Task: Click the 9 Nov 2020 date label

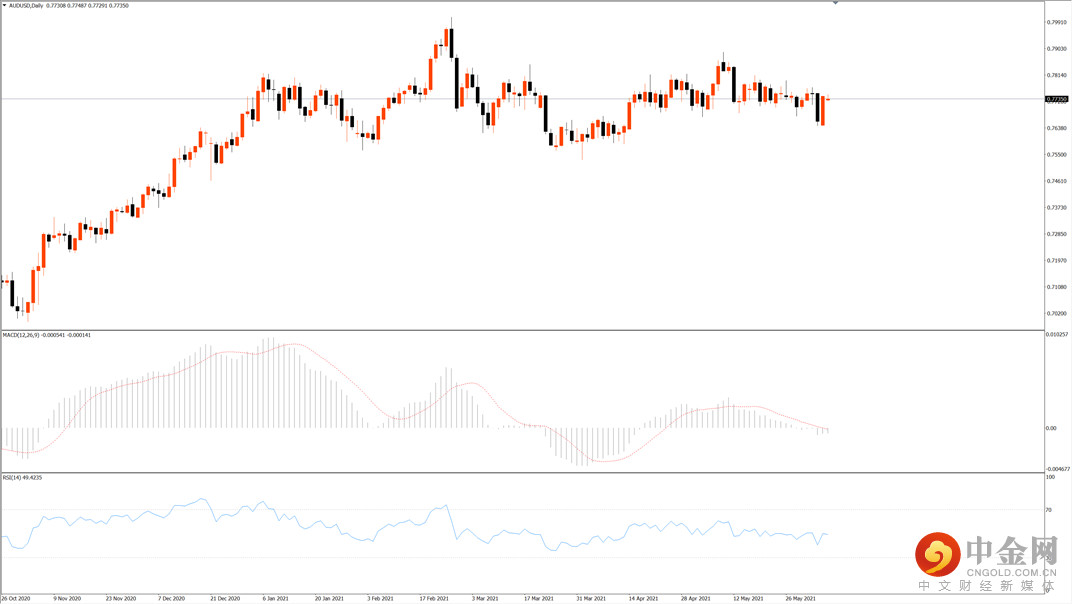Action: pos(68,599)
